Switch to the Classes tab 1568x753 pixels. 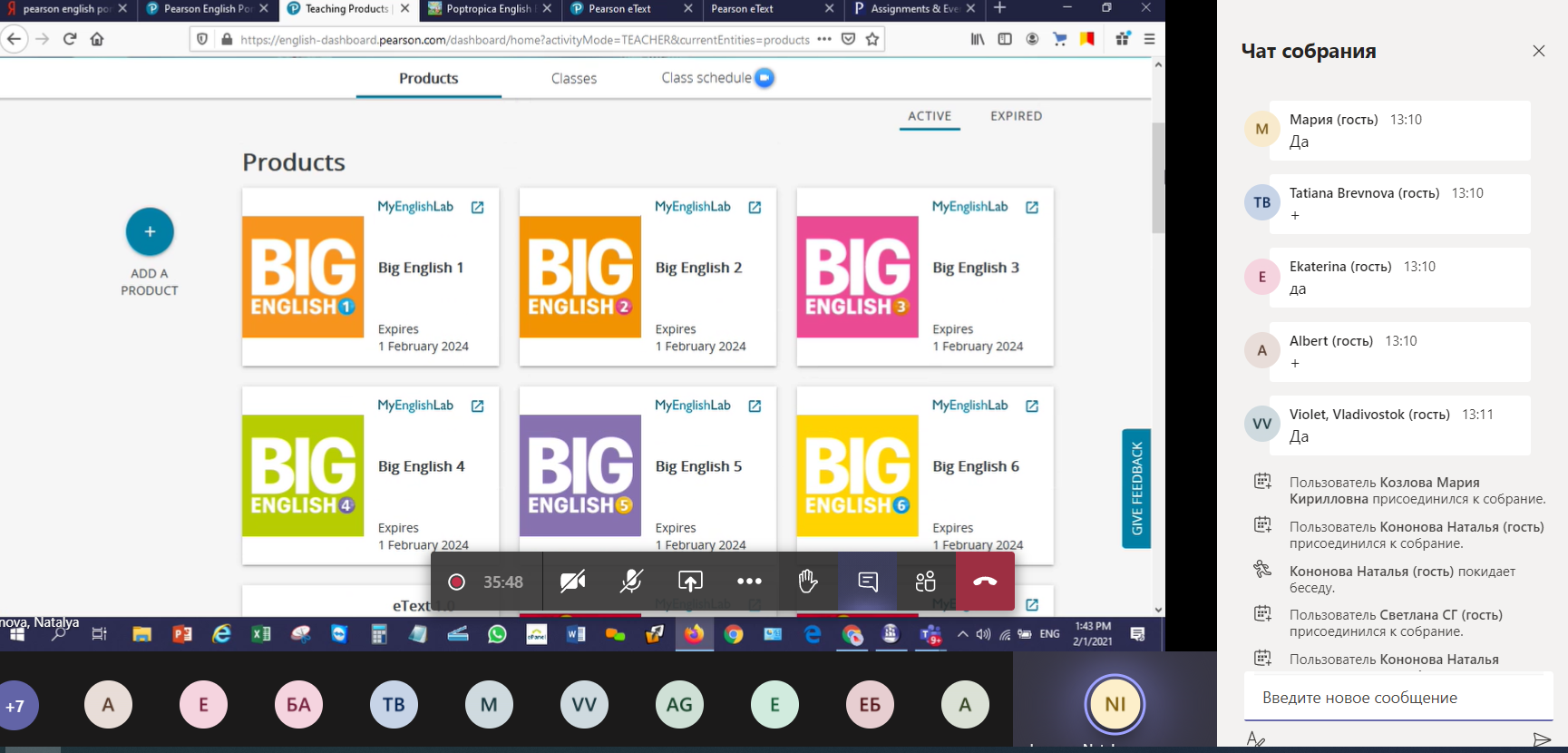(x=574, y=79)
